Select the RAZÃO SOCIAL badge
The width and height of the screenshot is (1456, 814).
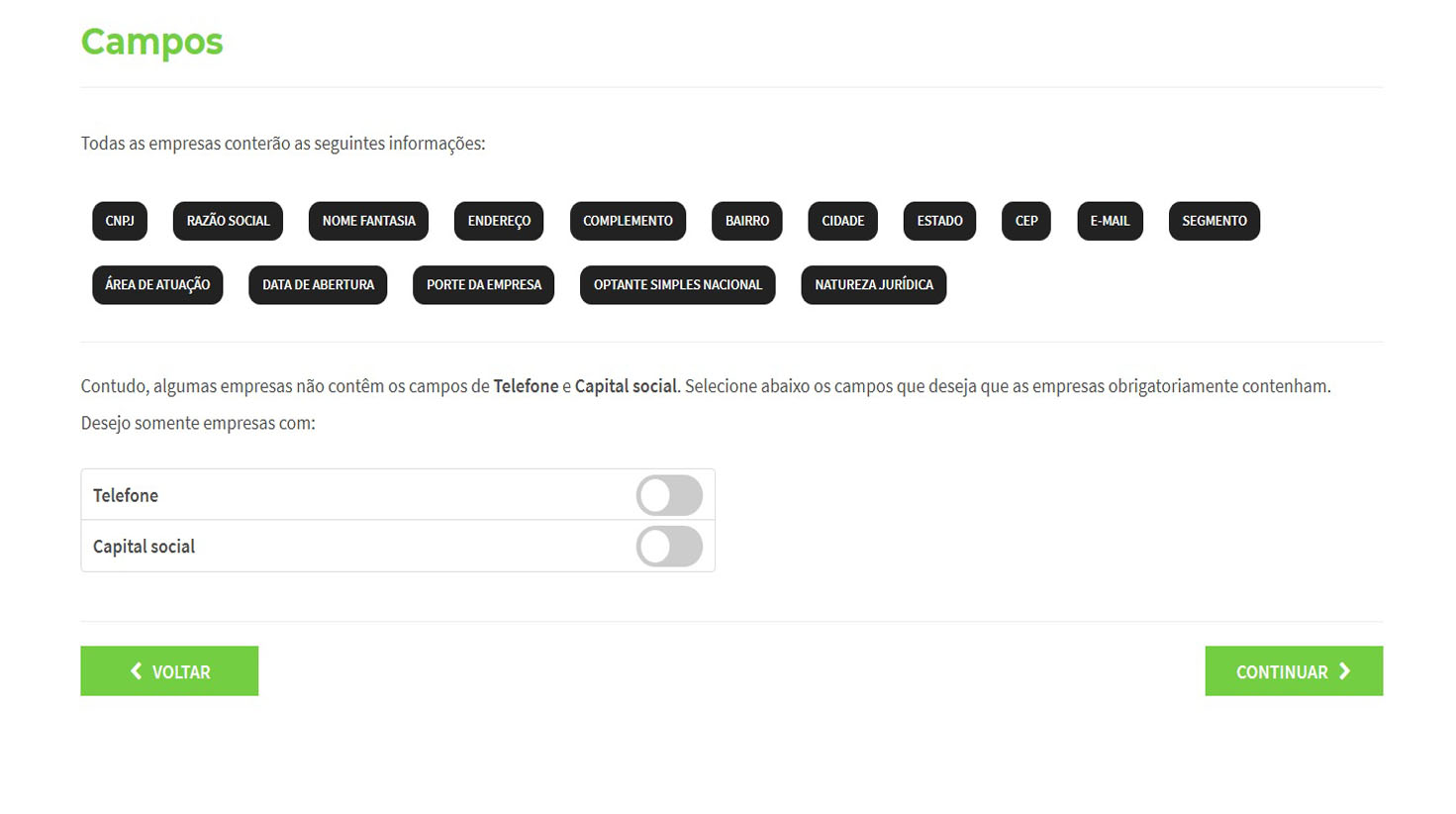coord(228,221)
